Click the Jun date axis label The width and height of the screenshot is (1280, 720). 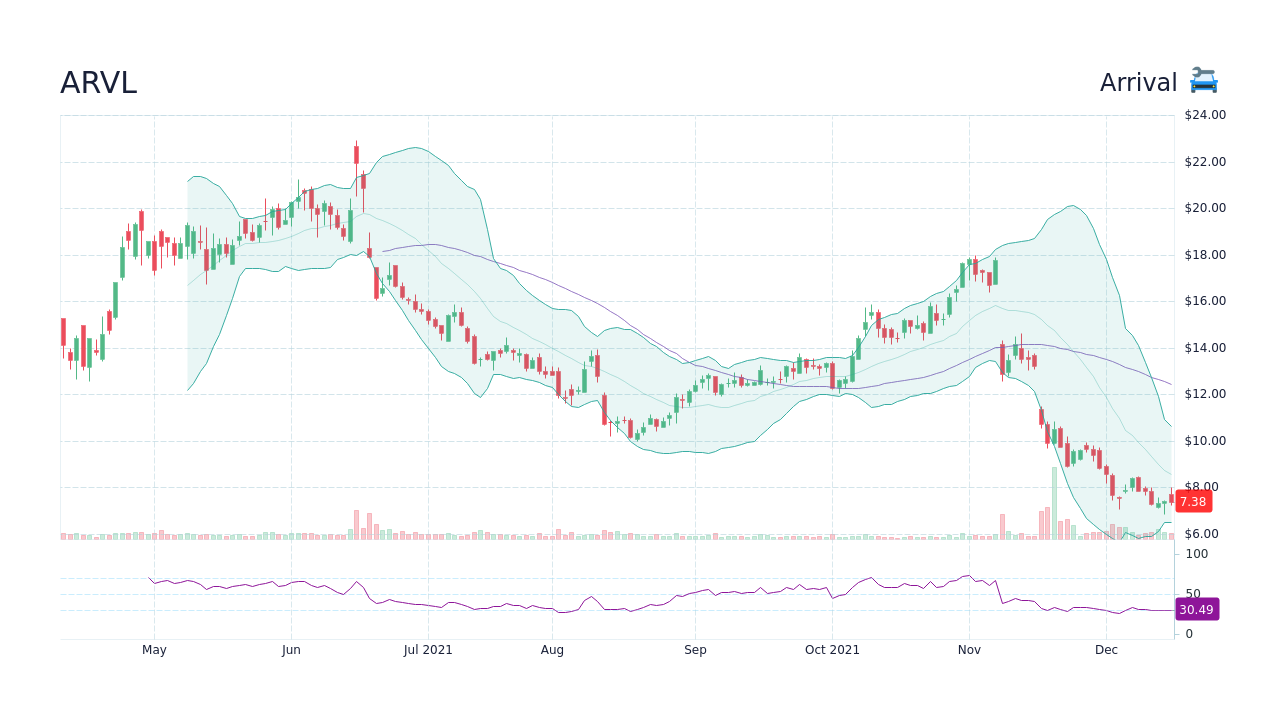pyautogui.click(x=291, y=650)
